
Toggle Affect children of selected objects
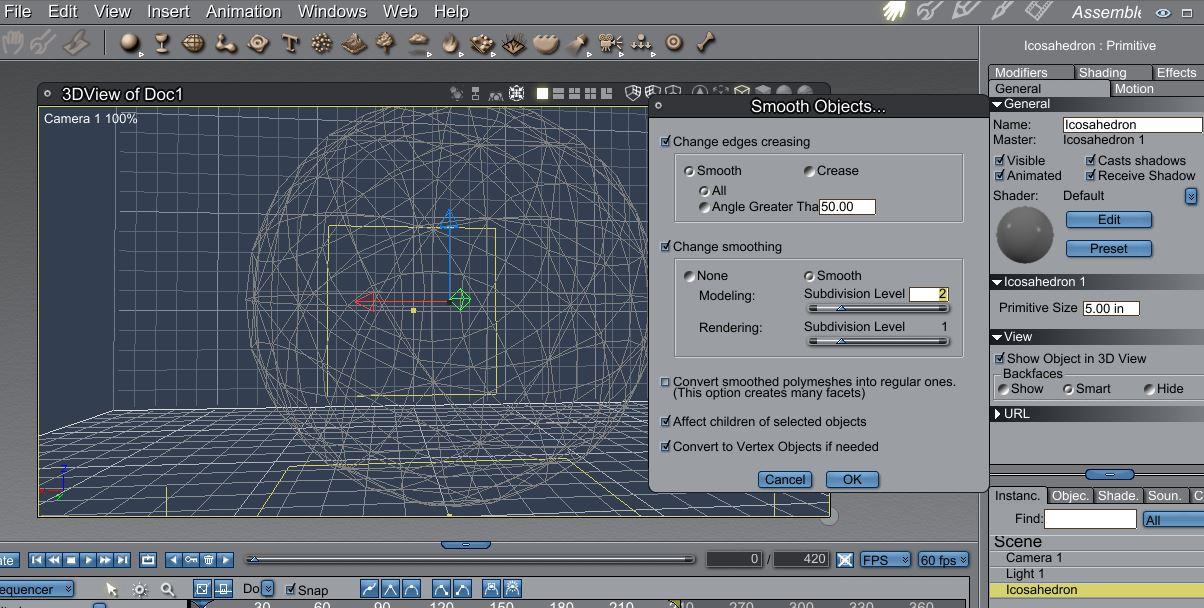click(x=666, y=422)
